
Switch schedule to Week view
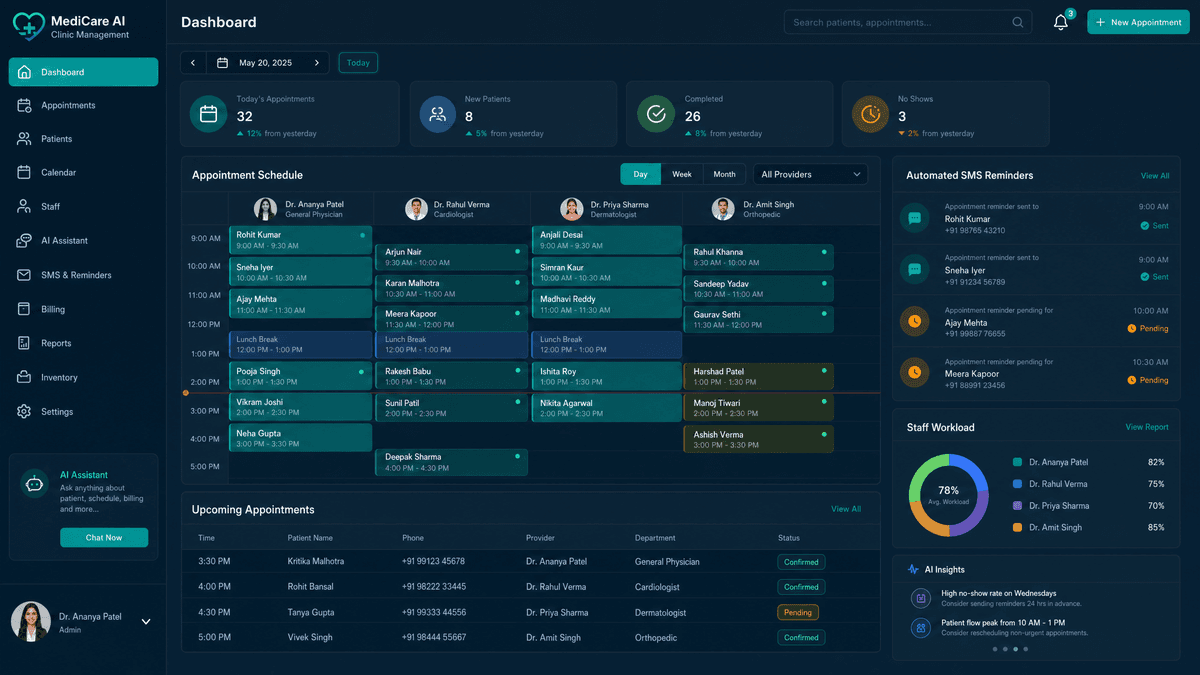[x=681, y=174]
